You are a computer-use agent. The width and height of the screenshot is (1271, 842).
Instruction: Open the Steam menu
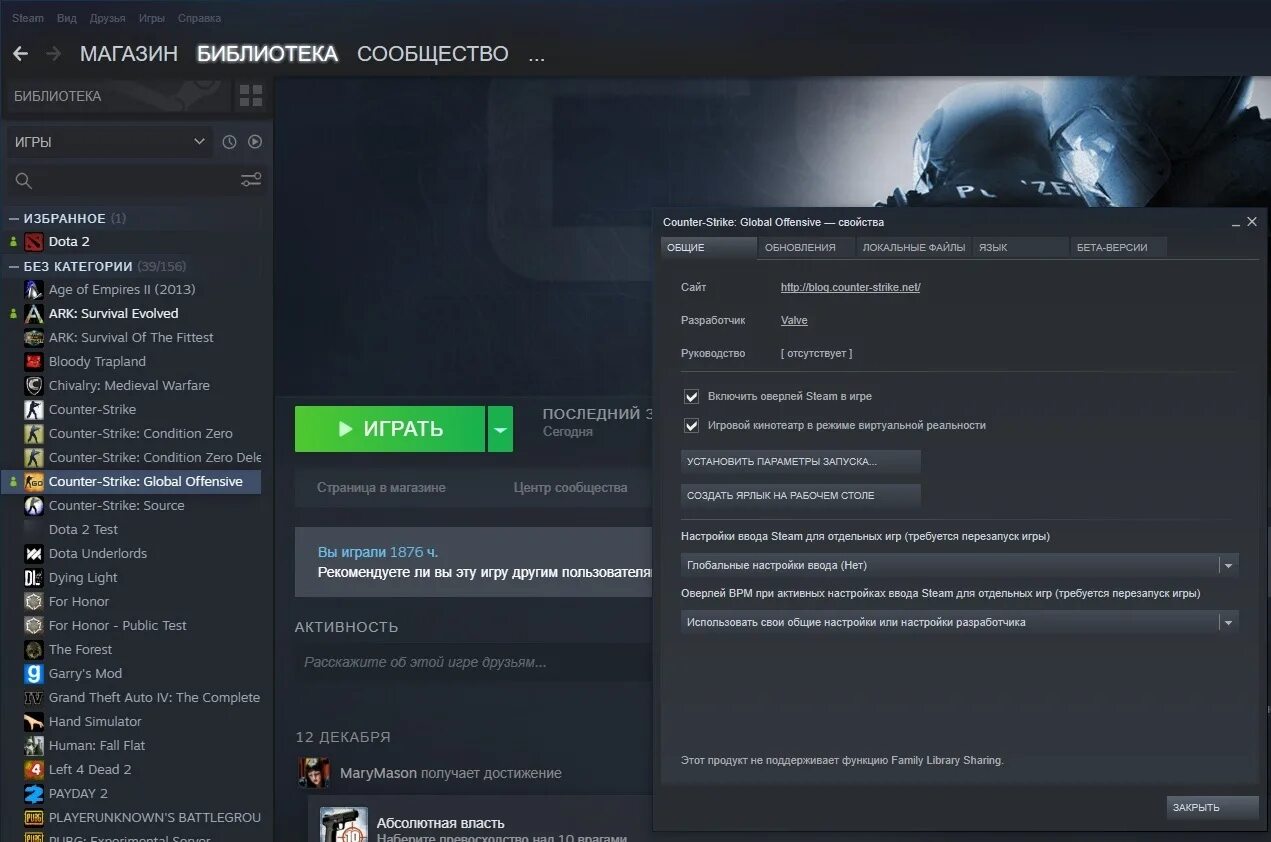pyautogui.click(x=28, y=18)
